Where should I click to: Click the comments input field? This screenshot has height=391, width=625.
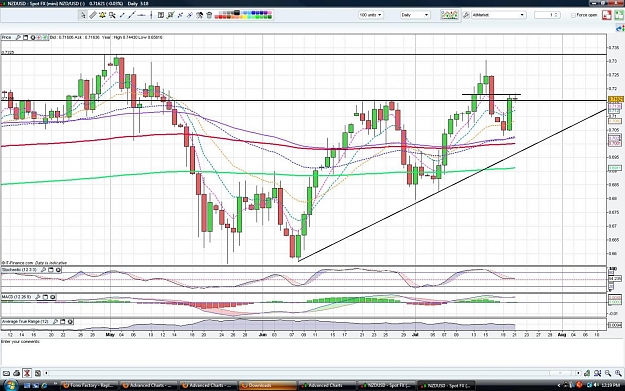[x=312, y=354]
